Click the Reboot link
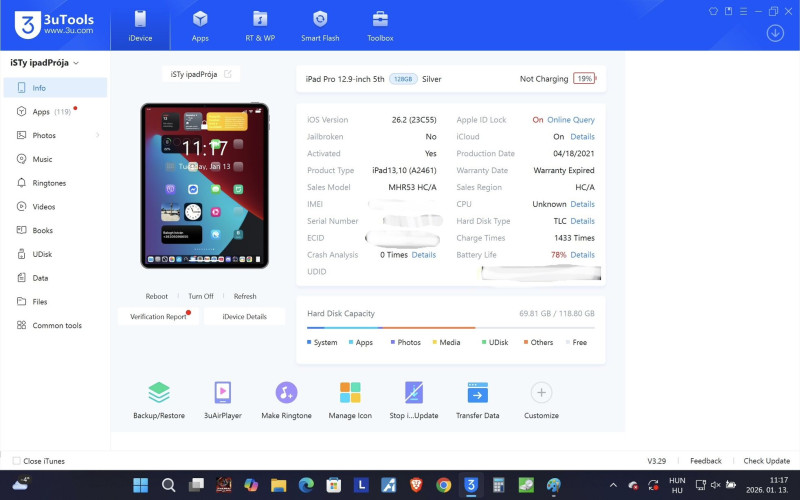The image size is (800, 500). [157, 296]
